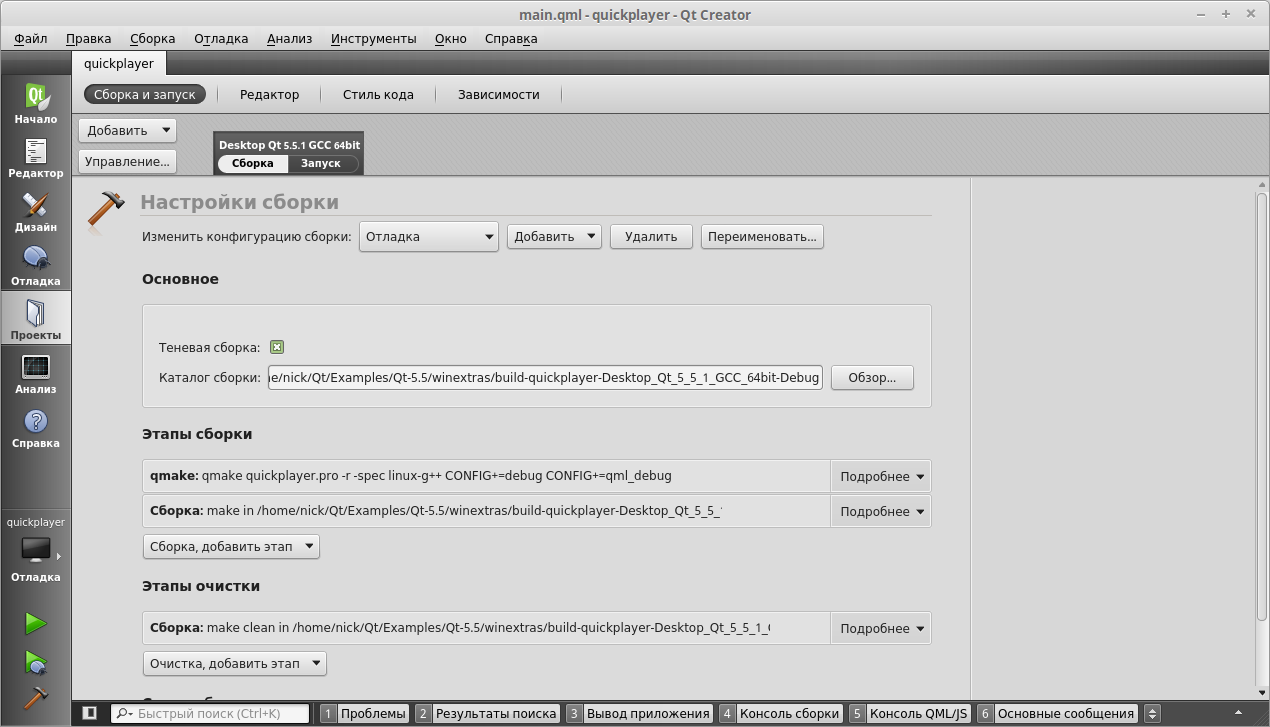
Task: Open the Консоль сборки output pane
Action: click(780, 713)
